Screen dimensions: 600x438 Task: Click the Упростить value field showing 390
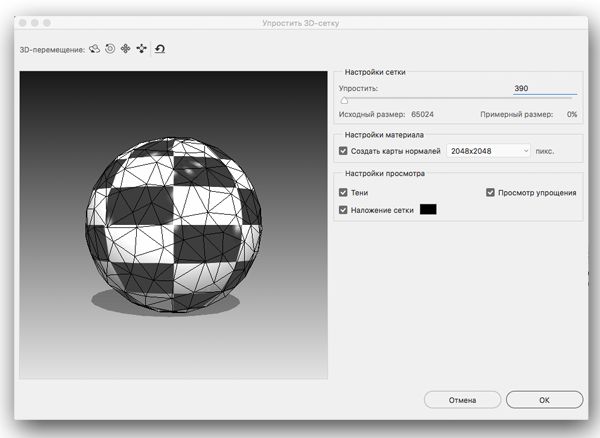pos(545,88)
